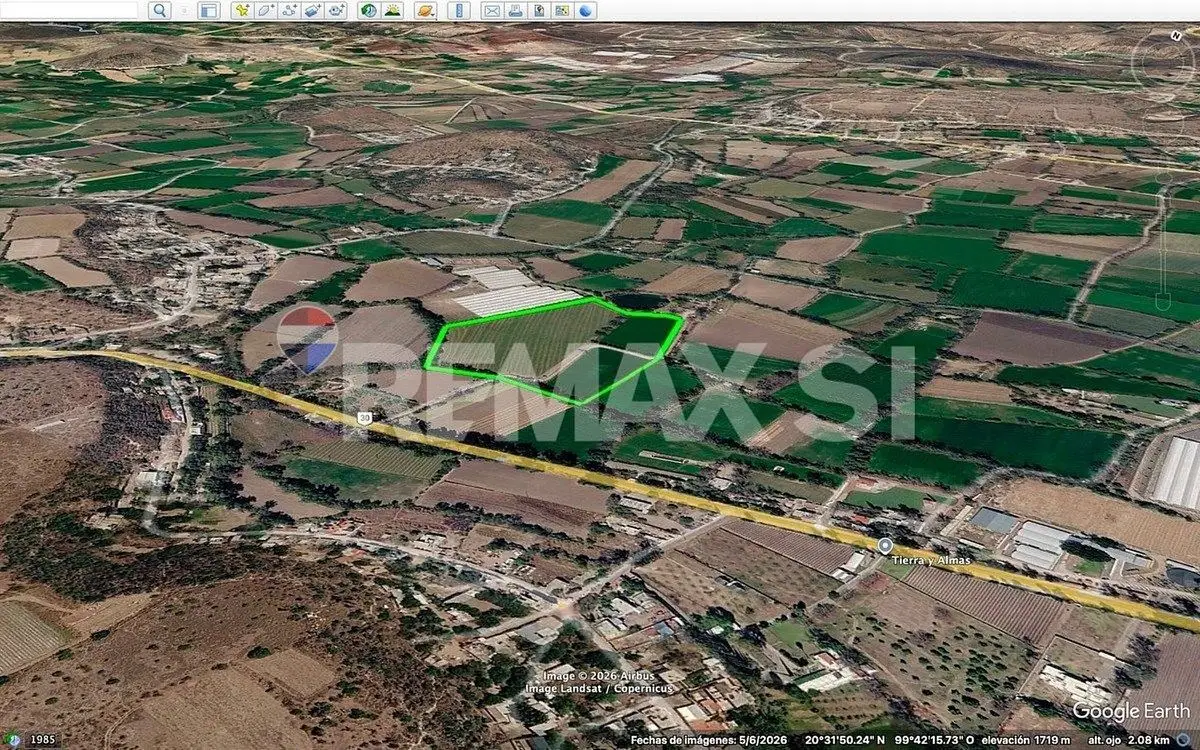
Task: Click the Email envelope icon
Action: 491,11
